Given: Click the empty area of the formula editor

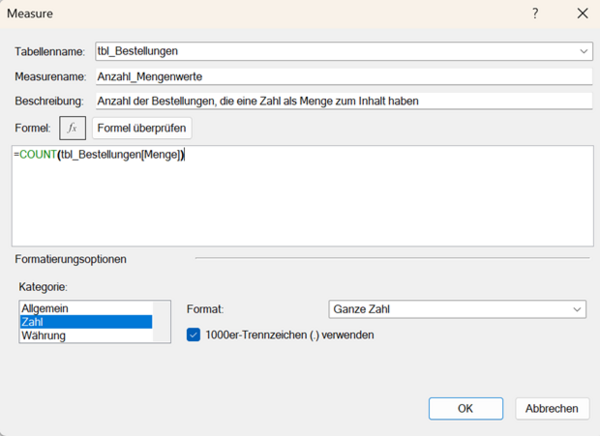Looking at the screenshot, I should [300, 210].
